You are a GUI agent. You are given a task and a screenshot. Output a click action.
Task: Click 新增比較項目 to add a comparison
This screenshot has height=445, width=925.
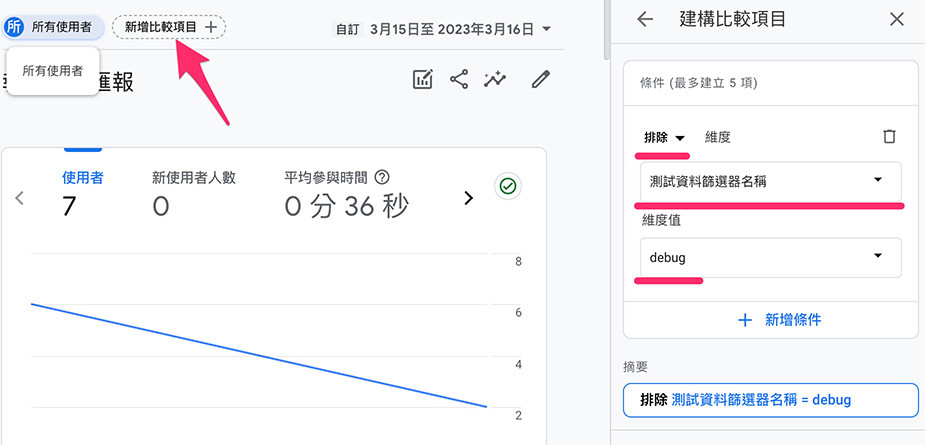point(169,27)
